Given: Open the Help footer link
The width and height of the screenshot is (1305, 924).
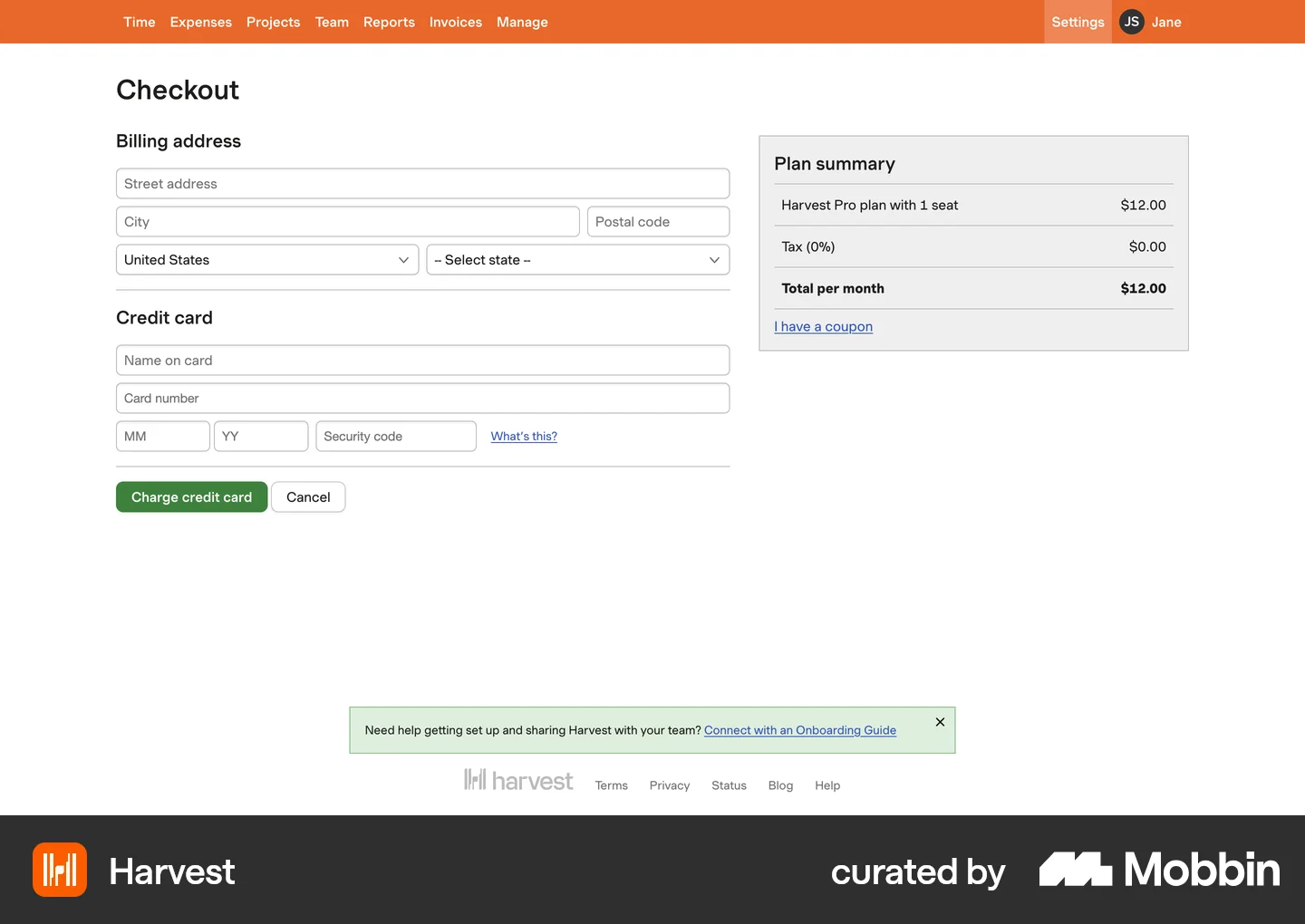Looking at the screenshot, I should click(827, 785).
